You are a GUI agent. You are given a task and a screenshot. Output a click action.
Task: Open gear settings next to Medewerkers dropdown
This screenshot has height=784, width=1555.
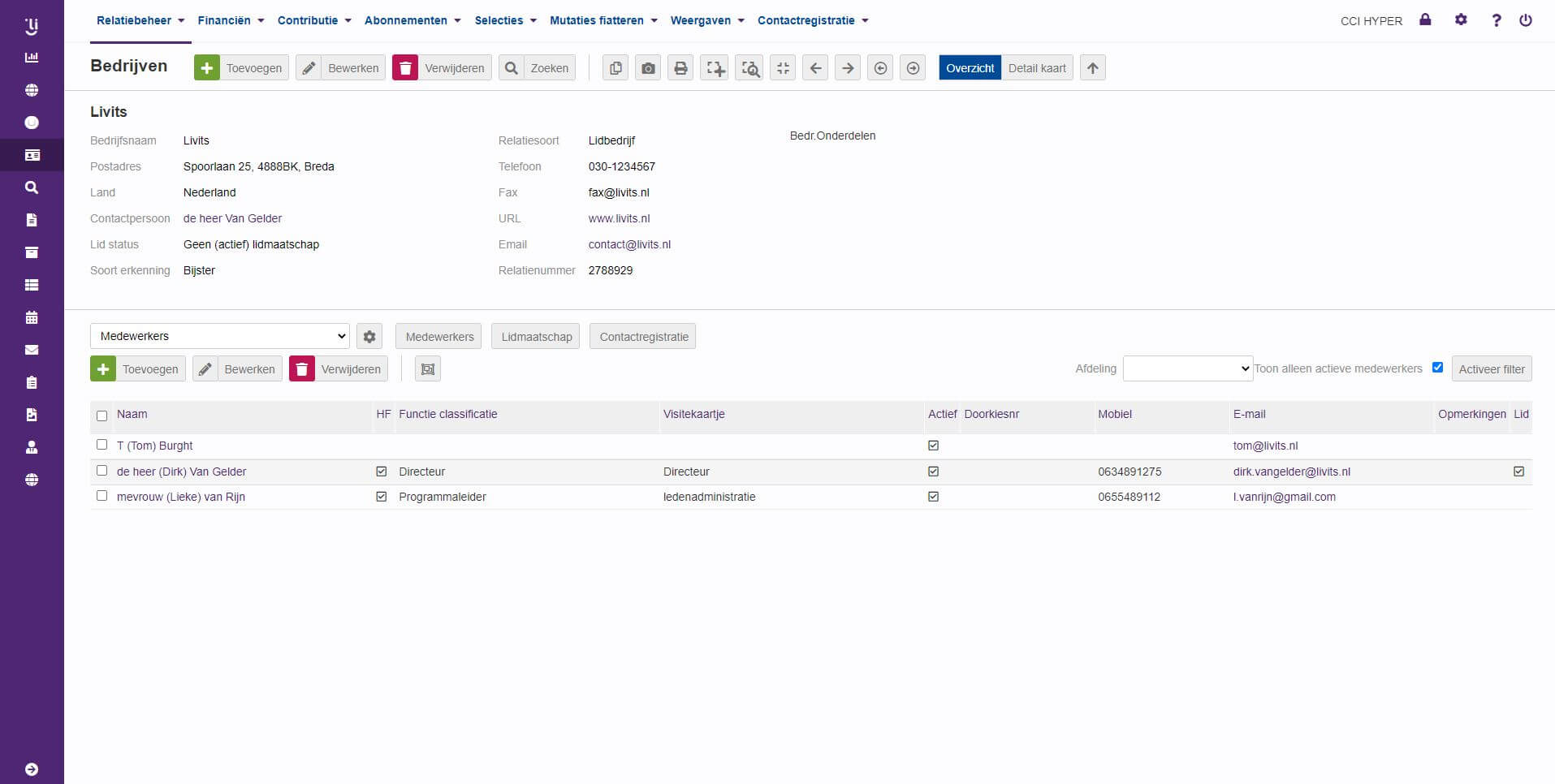coord(369,337)
